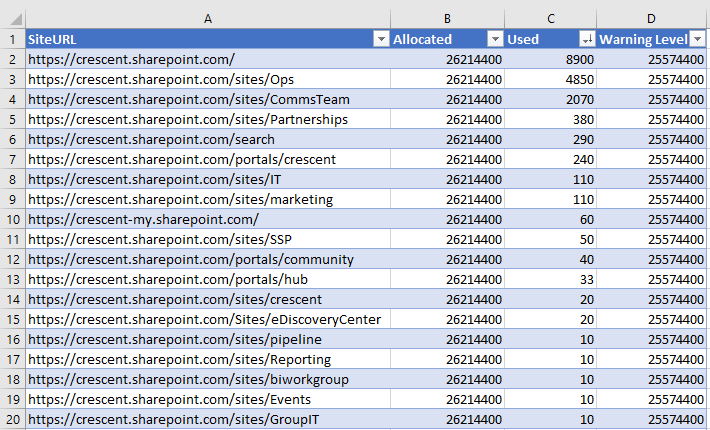
Task: Select the root crescent.sharepoint.com/ URL cell
Action: (208, 59)
